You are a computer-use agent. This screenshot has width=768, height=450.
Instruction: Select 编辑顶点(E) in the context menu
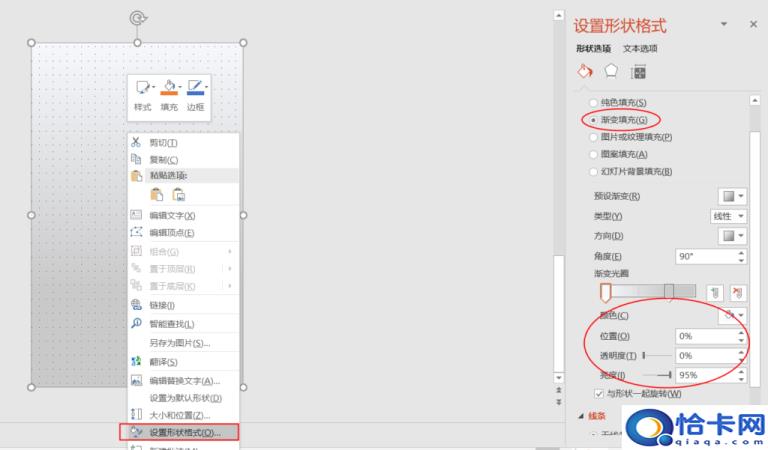pos(171,233)
